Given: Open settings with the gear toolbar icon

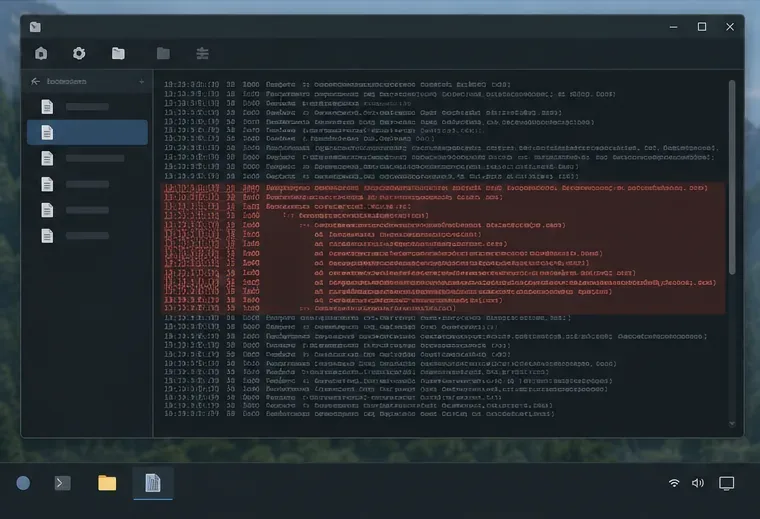Looking at the screenshot, I should tap(79, 53).
